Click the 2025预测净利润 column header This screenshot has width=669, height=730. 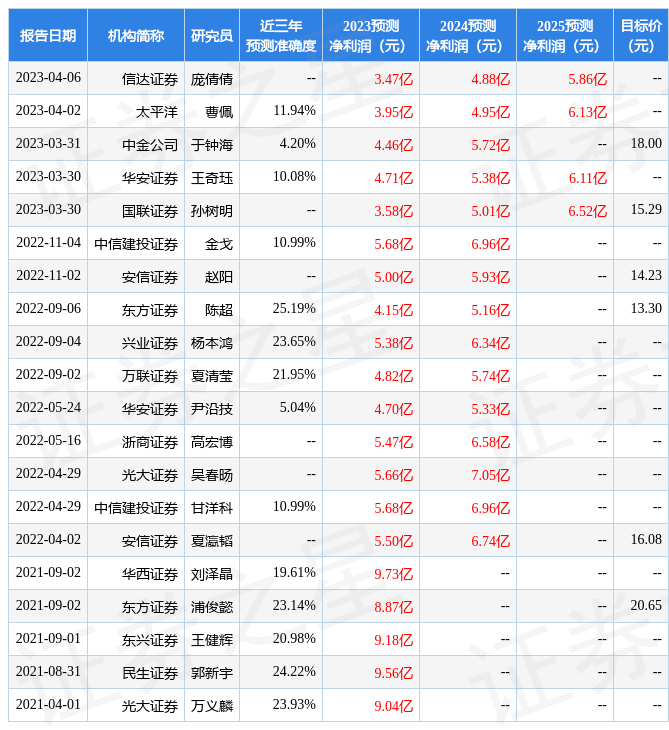click(564, 35)
